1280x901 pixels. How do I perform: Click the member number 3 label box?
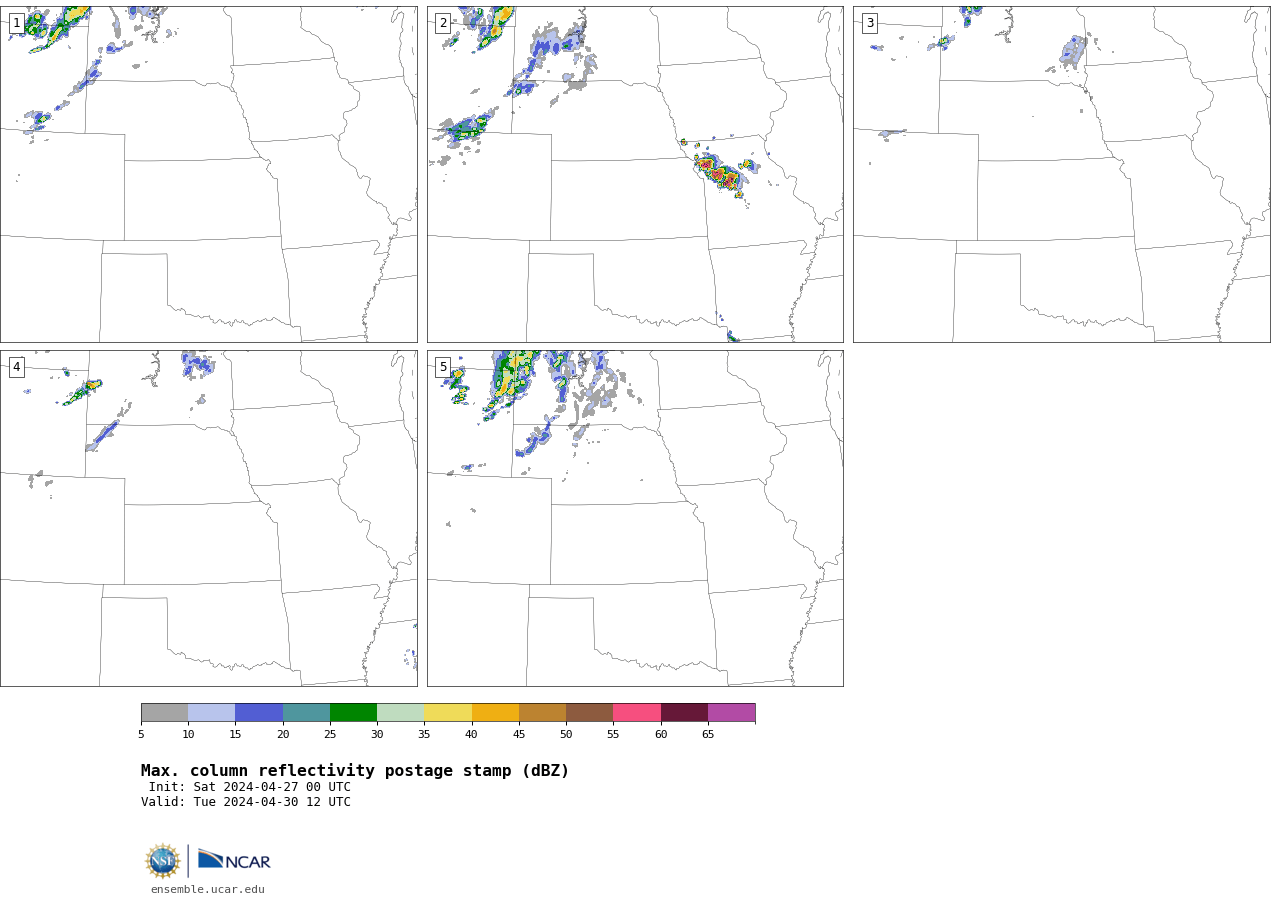[x=869, y=23]
